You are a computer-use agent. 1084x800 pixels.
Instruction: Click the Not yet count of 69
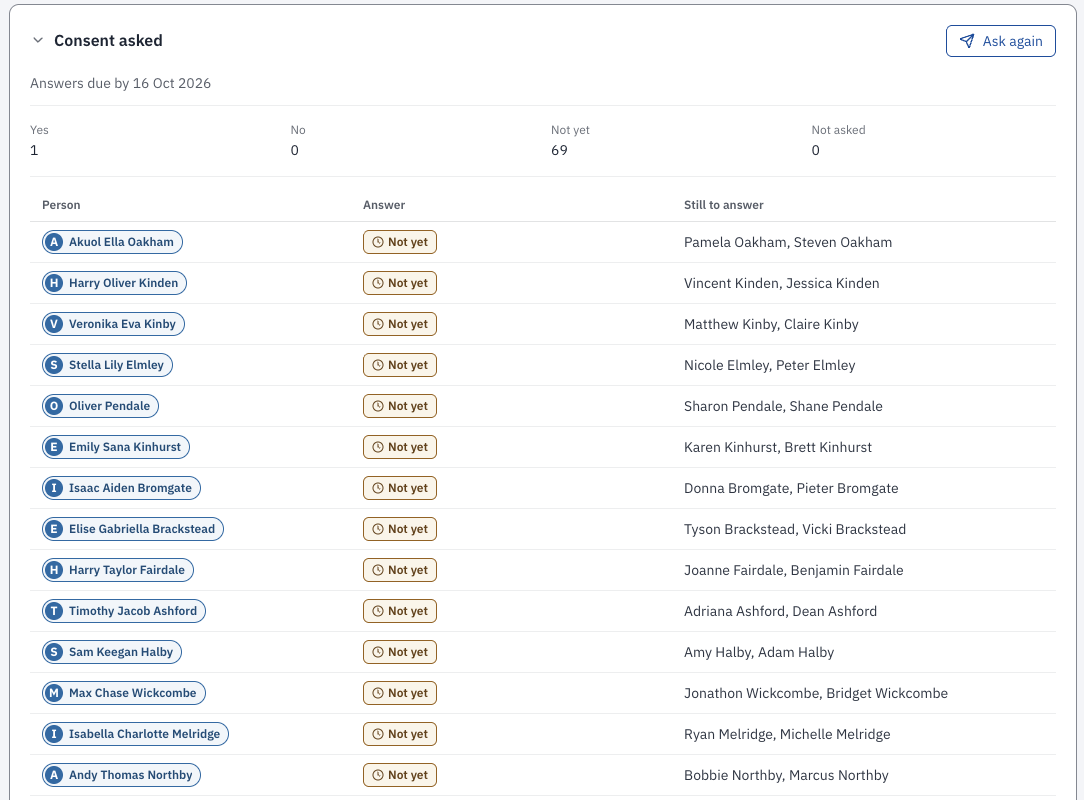559,150
